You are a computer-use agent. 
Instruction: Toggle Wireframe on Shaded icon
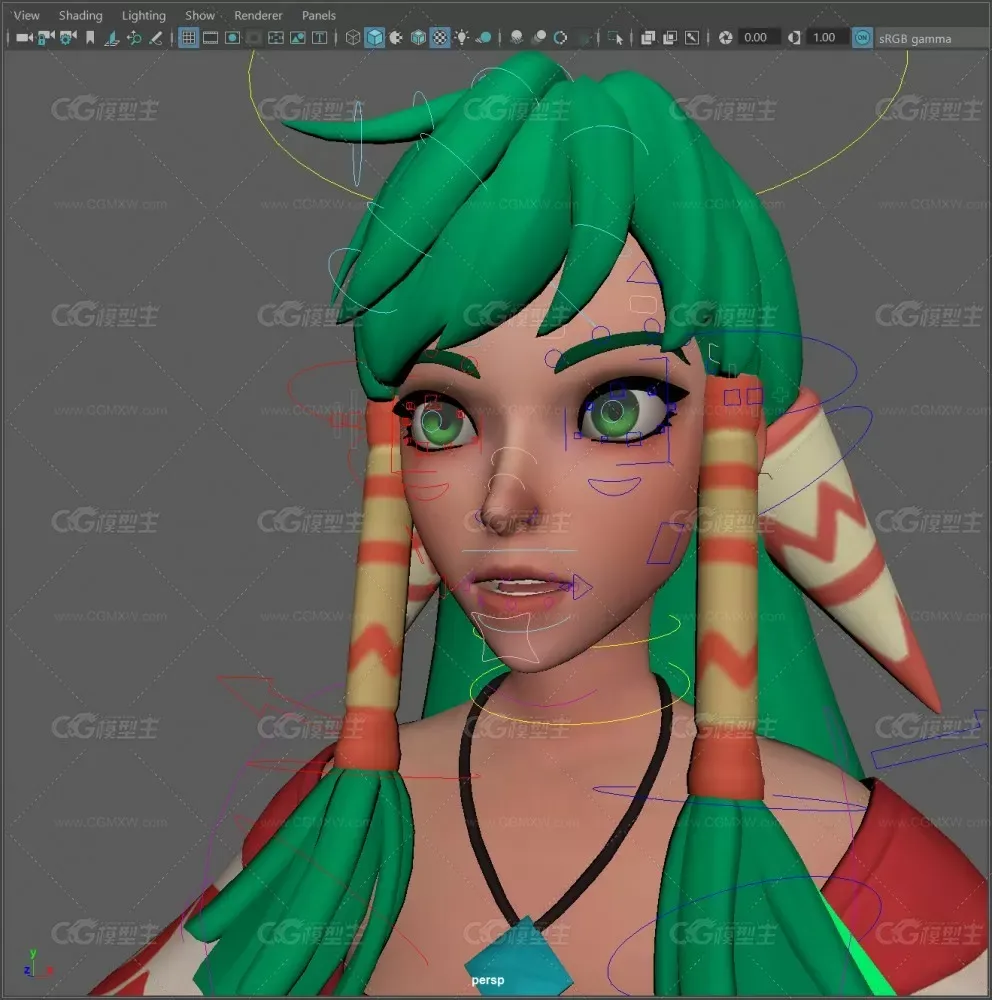(418, 38)
